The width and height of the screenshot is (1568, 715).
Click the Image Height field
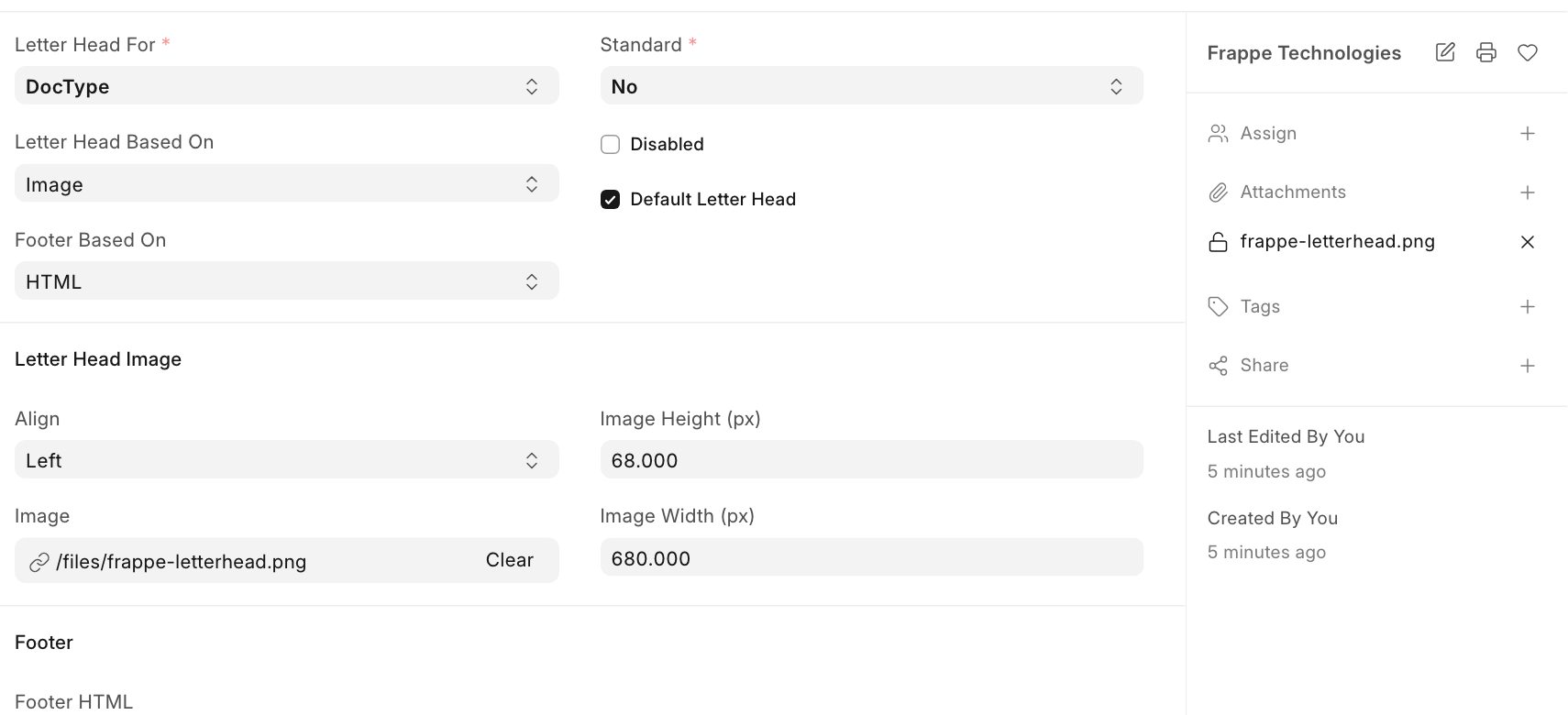pos(871,460)
